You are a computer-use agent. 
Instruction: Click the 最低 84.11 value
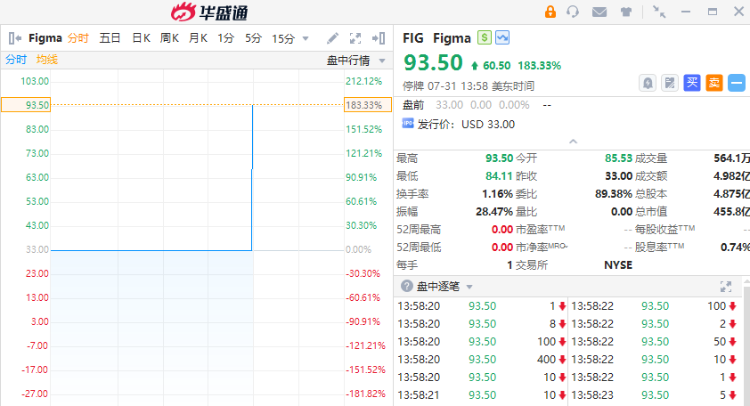(499, 176)
